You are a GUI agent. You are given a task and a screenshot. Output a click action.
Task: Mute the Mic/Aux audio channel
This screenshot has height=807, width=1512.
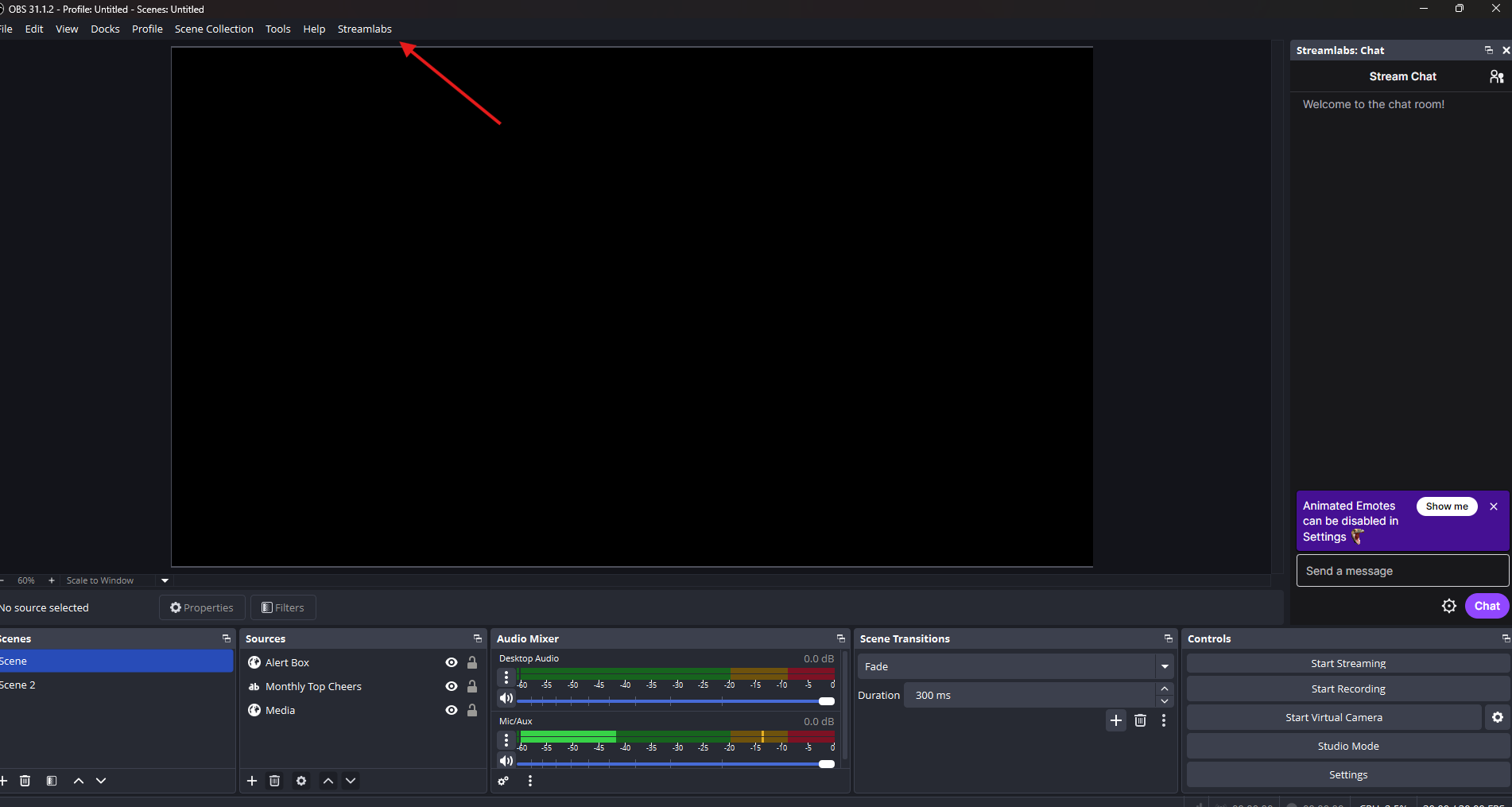pos(506,761)
